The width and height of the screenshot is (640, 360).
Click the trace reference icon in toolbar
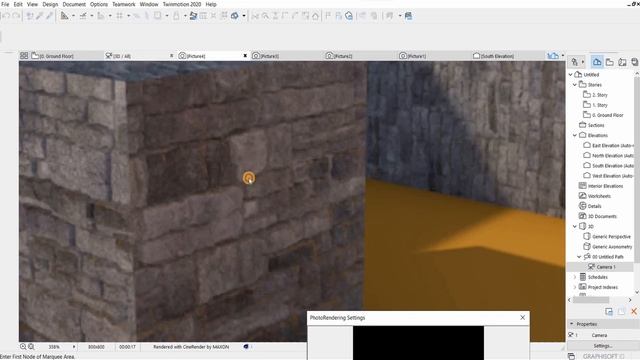point(193,16)
